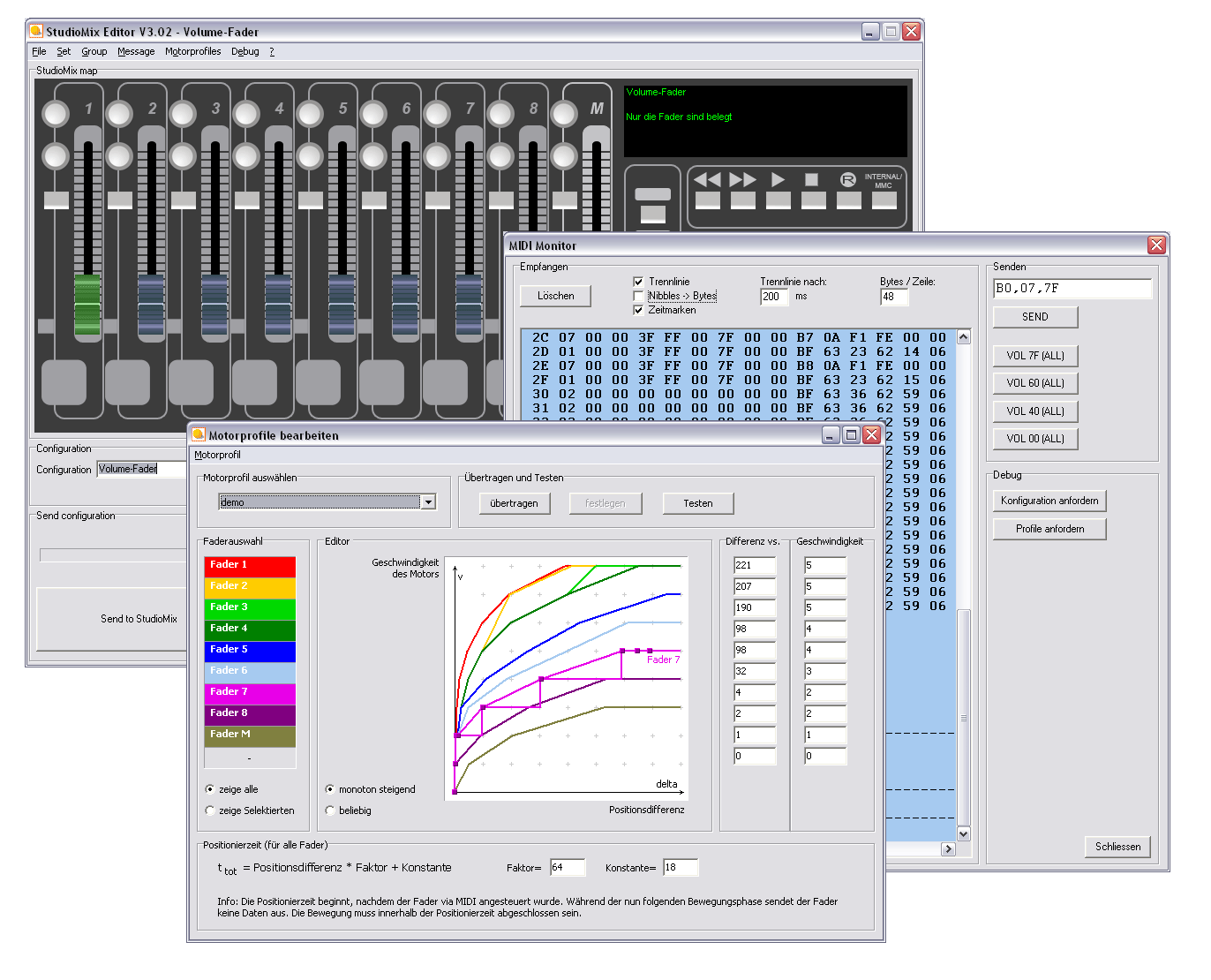Select channel 3's upper rotary knob
This screenshot has height=980, width=1211.
click(183, 113)
